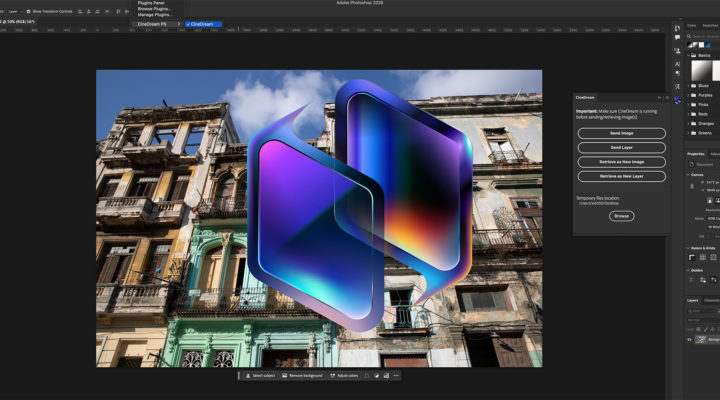Click the Send Layer button
This screenshot has width=720, height=400.
[x=621, y=147]
